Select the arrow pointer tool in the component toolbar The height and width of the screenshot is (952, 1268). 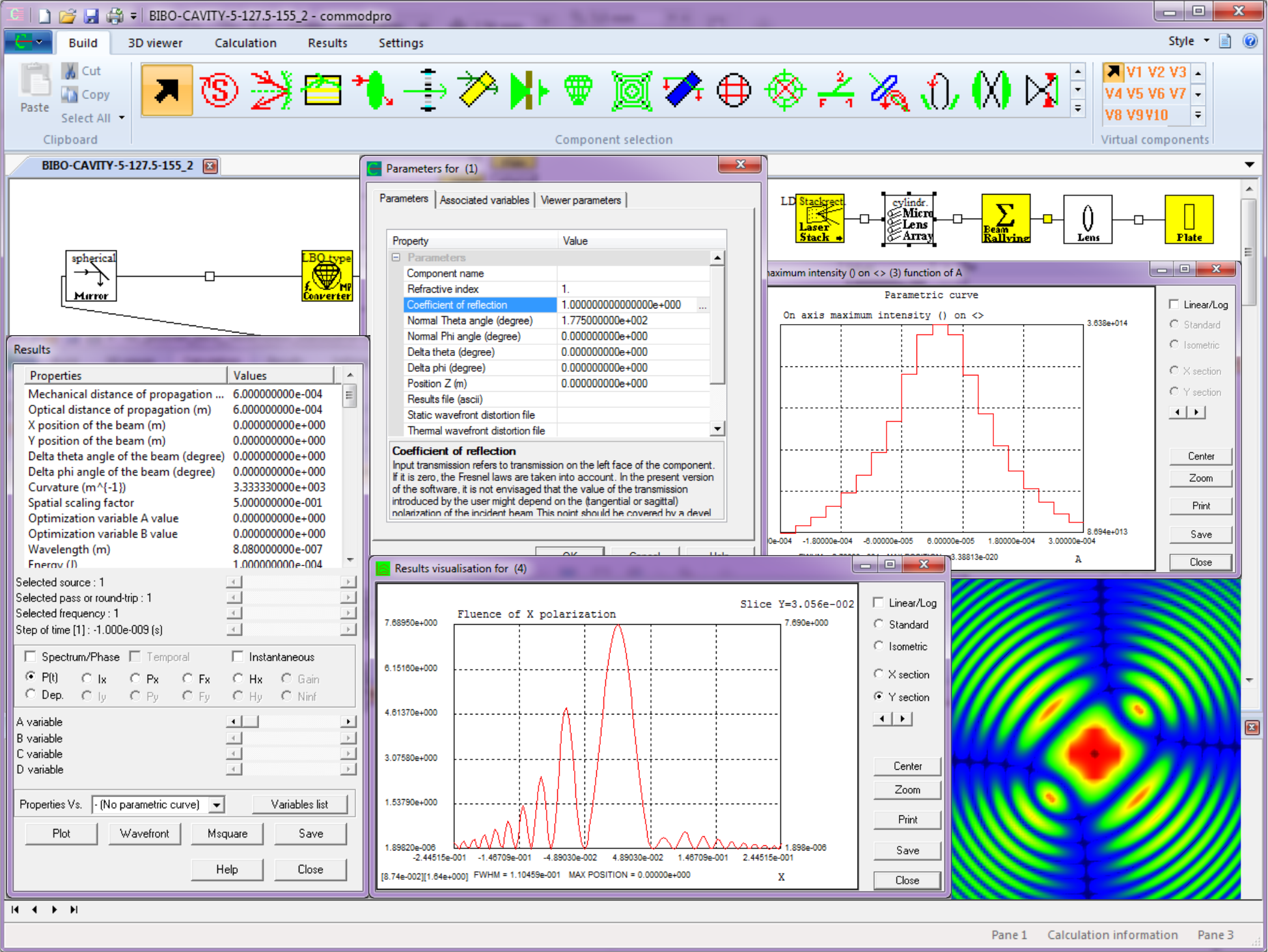(x=167, y=90)
